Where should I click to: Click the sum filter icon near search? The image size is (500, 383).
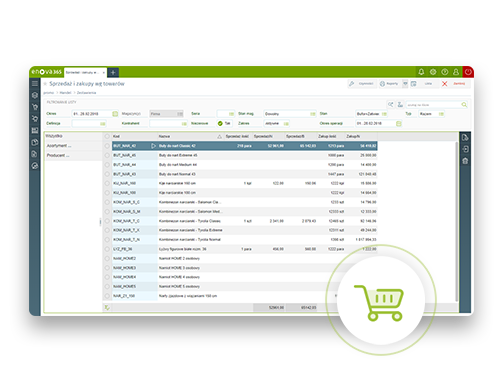tap(400, 105)
